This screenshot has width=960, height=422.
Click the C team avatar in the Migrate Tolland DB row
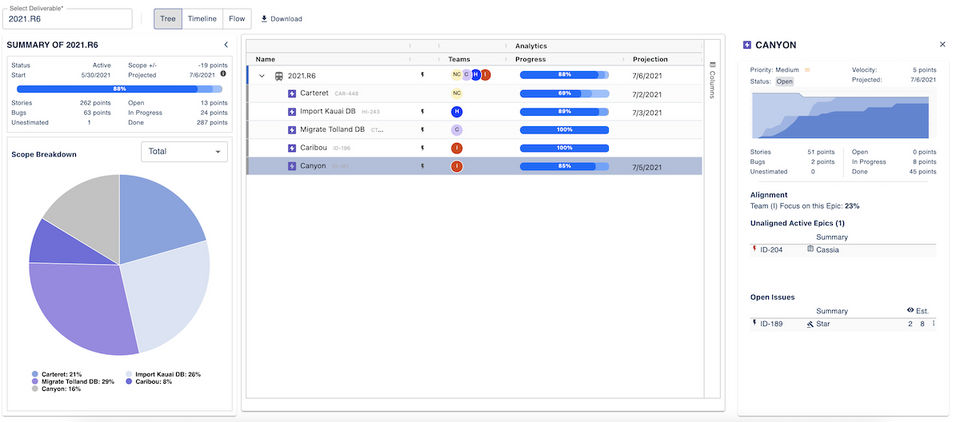point(456,130)
